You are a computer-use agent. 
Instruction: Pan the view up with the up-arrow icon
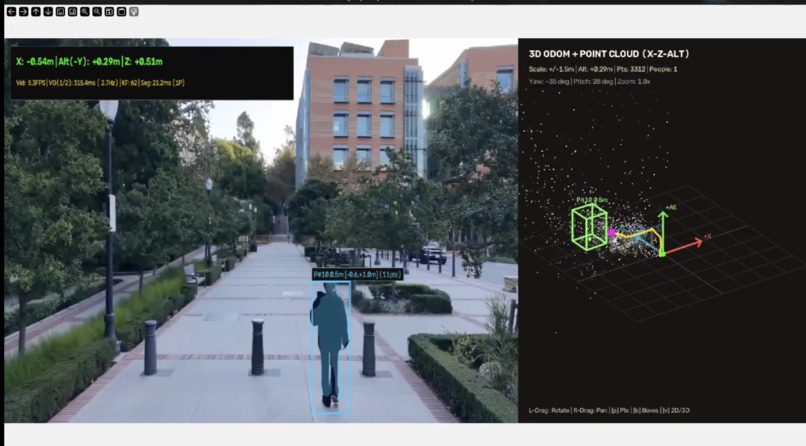click(x=36, y=11)
